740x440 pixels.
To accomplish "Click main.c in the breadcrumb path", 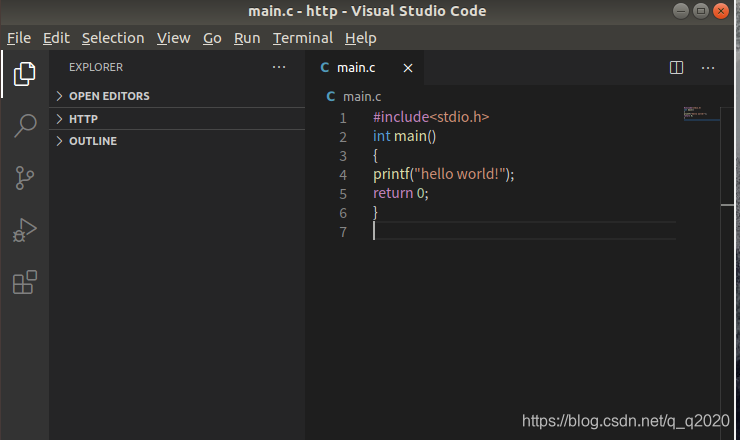I will [362, 96].
